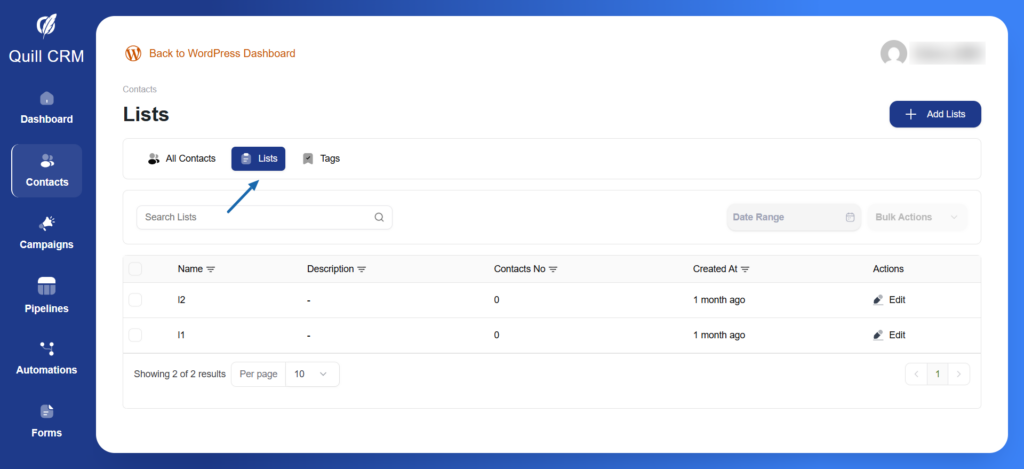
Task: Switch to the All Contacts tab
Action: pos(181,159)
